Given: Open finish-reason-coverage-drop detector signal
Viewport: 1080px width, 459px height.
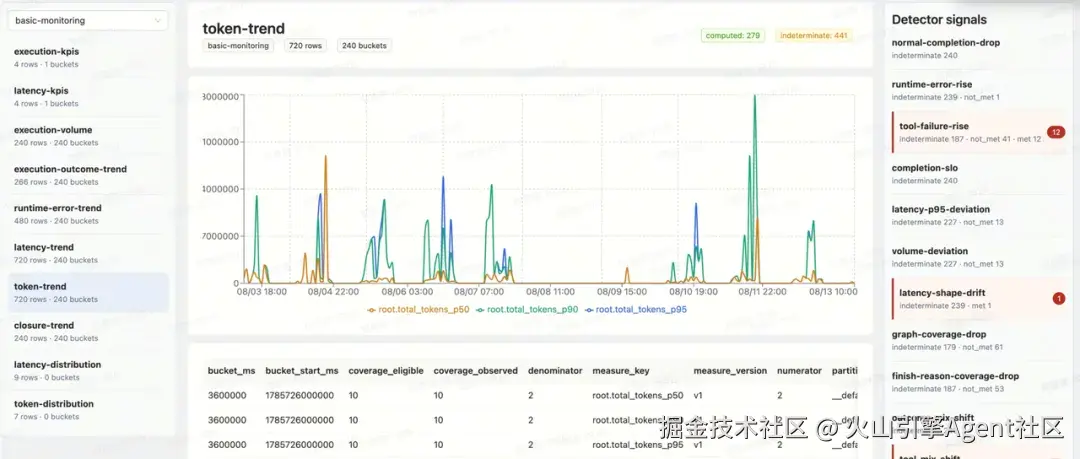Looking at the screenshot, I should [x=979, y=382].
